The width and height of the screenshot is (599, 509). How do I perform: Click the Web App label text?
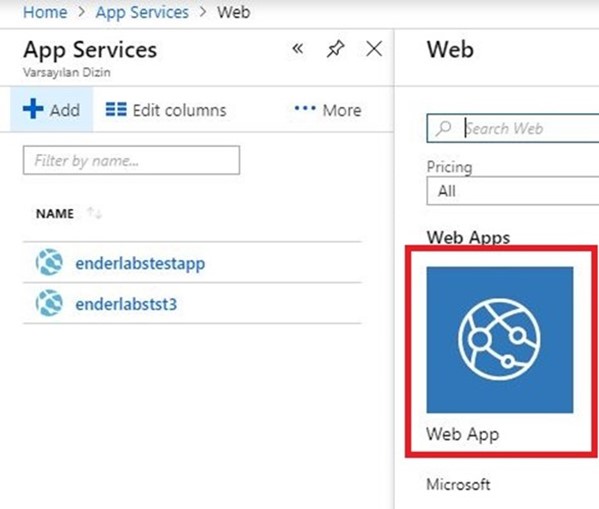click(x=463, y=434)
